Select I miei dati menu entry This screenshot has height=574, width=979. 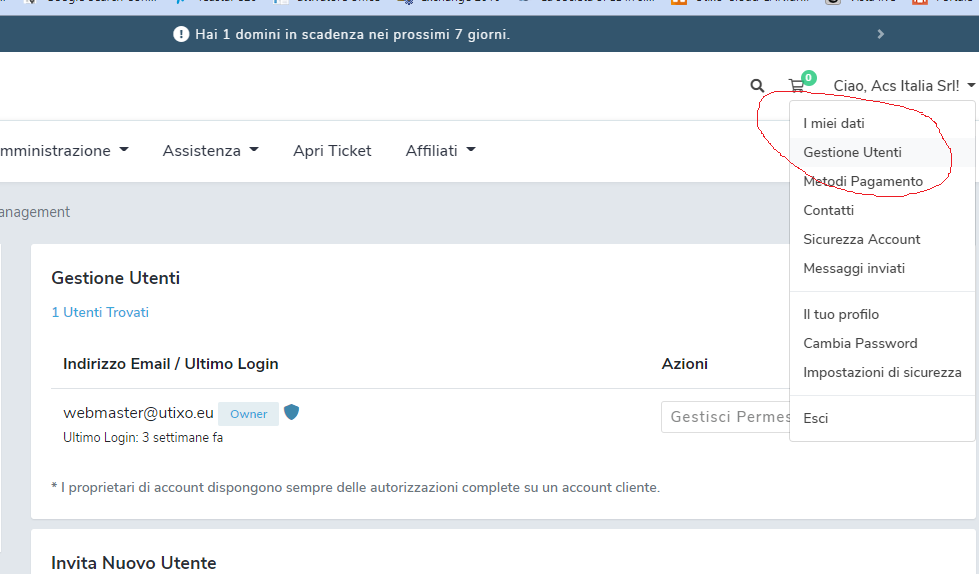coord(834,124)
